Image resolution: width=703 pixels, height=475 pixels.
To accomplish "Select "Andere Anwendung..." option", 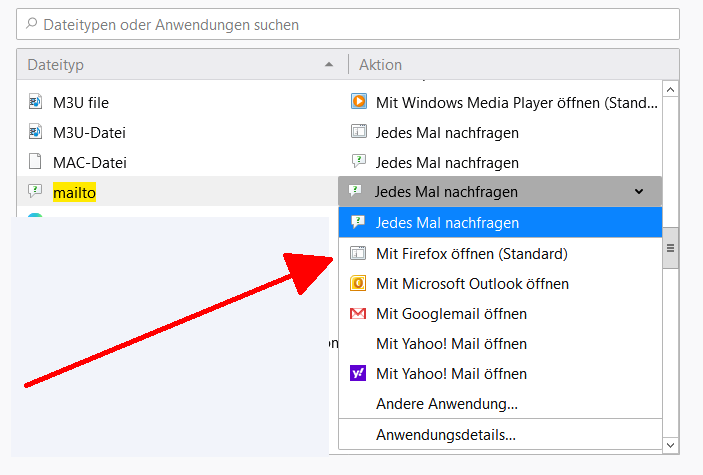I will (446, 404).
